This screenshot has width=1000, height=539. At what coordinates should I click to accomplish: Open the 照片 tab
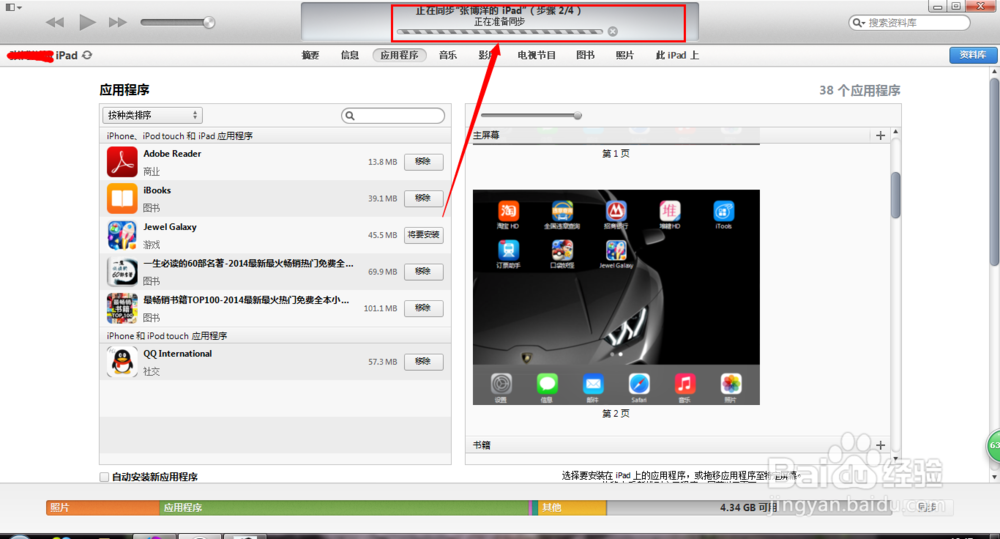pos(625,55)
